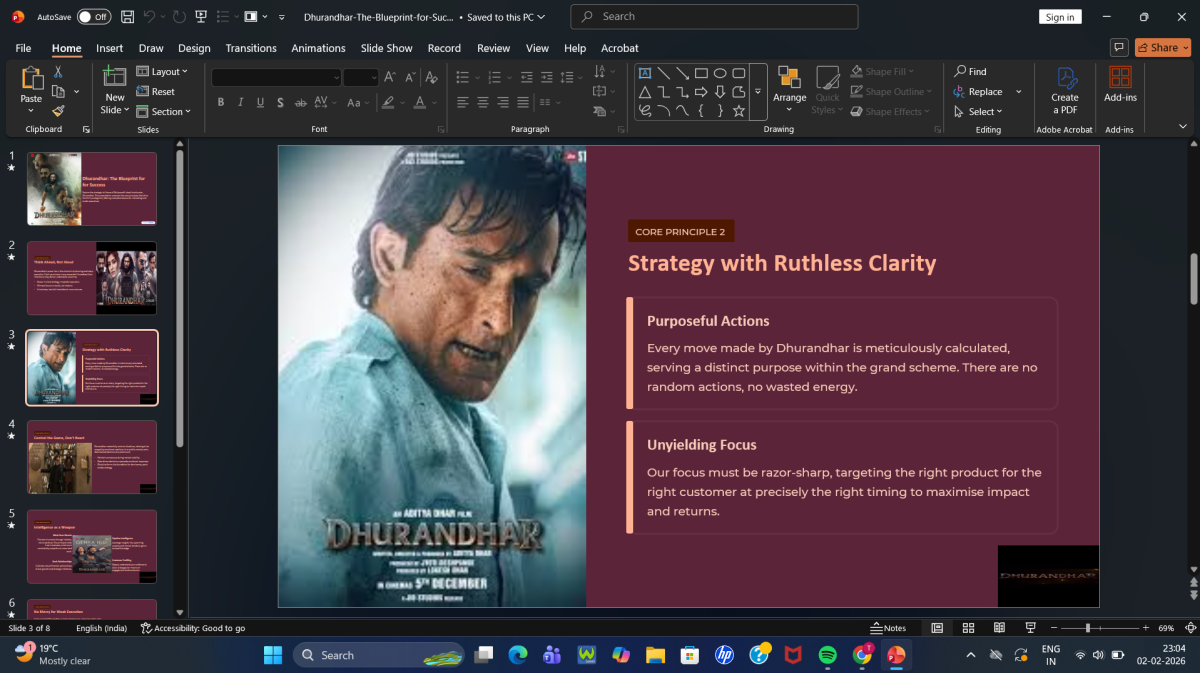Open the Section dropdown menu
1200x673 pixels.
pos(166,112)
